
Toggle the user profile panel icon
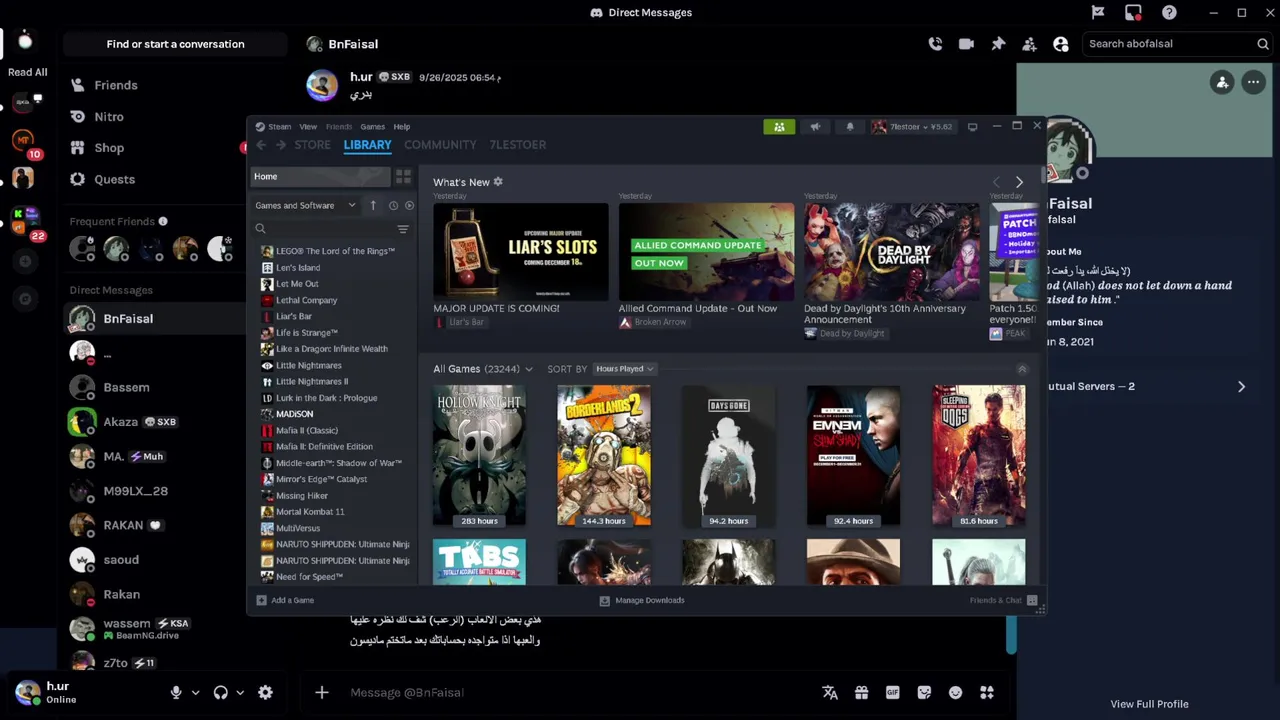(x=1061, y=44)
